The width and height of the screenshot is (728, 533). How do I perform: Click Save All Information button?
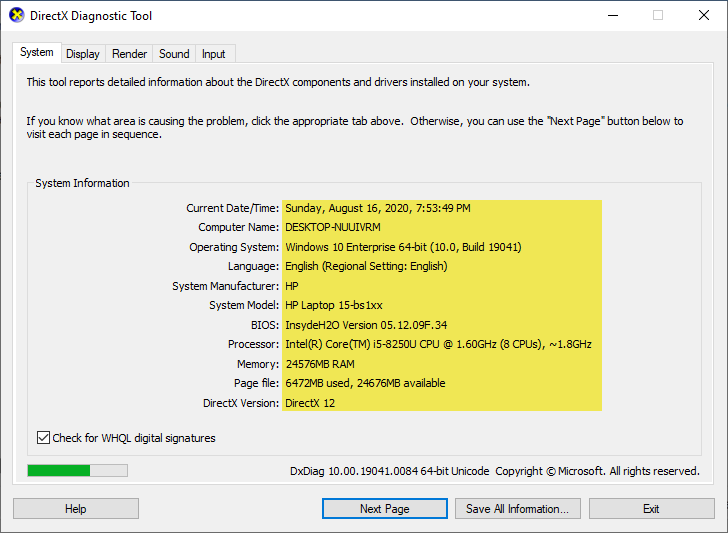click(x=518, y=509)
